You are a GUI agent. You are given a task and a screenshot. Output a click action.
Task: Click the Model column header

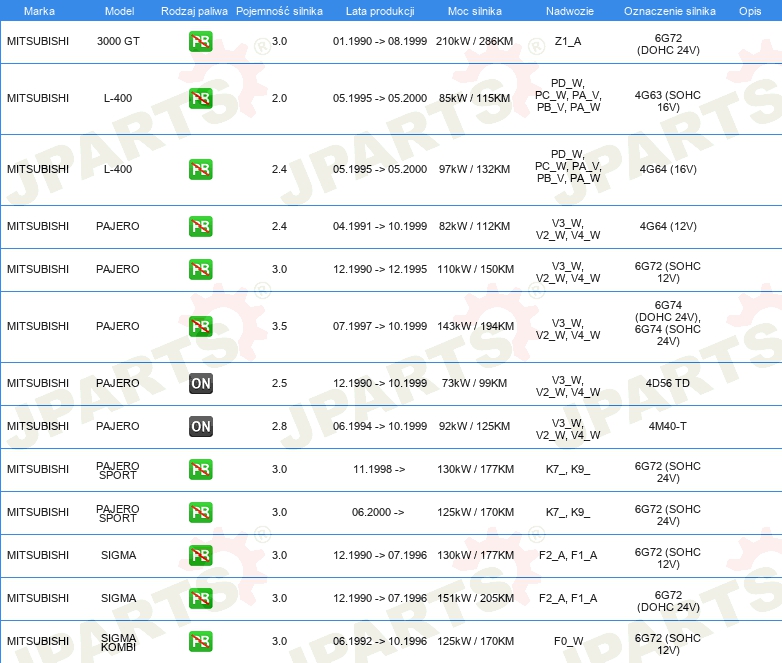(119, 11)
